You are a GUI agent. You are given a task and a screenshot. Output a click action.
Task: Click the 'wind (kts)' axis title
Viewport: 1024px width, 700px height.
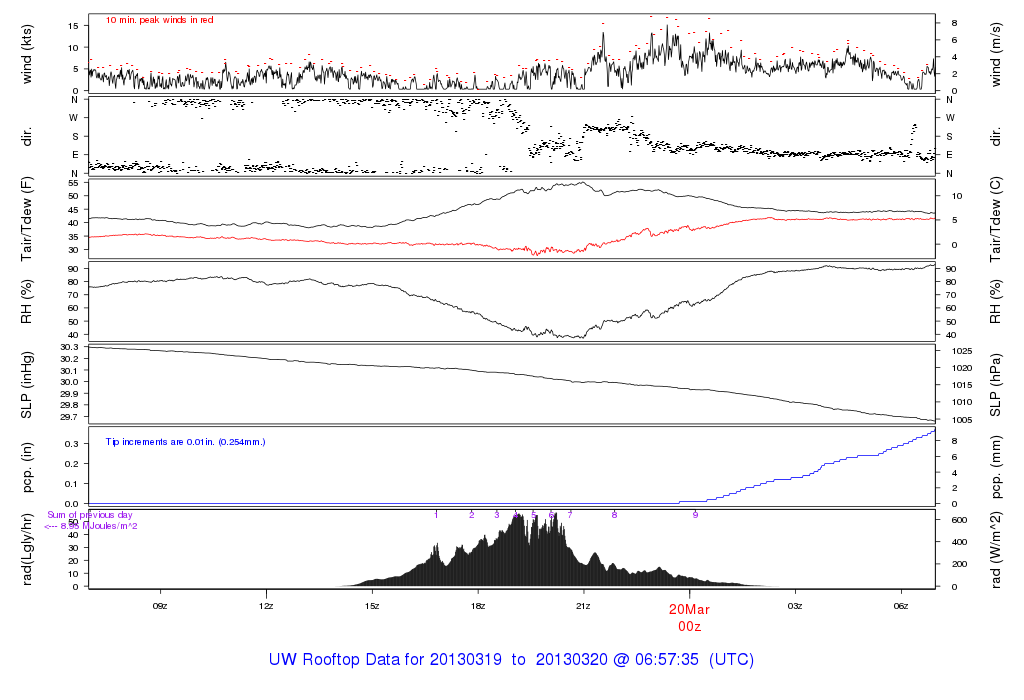point(27,54)
